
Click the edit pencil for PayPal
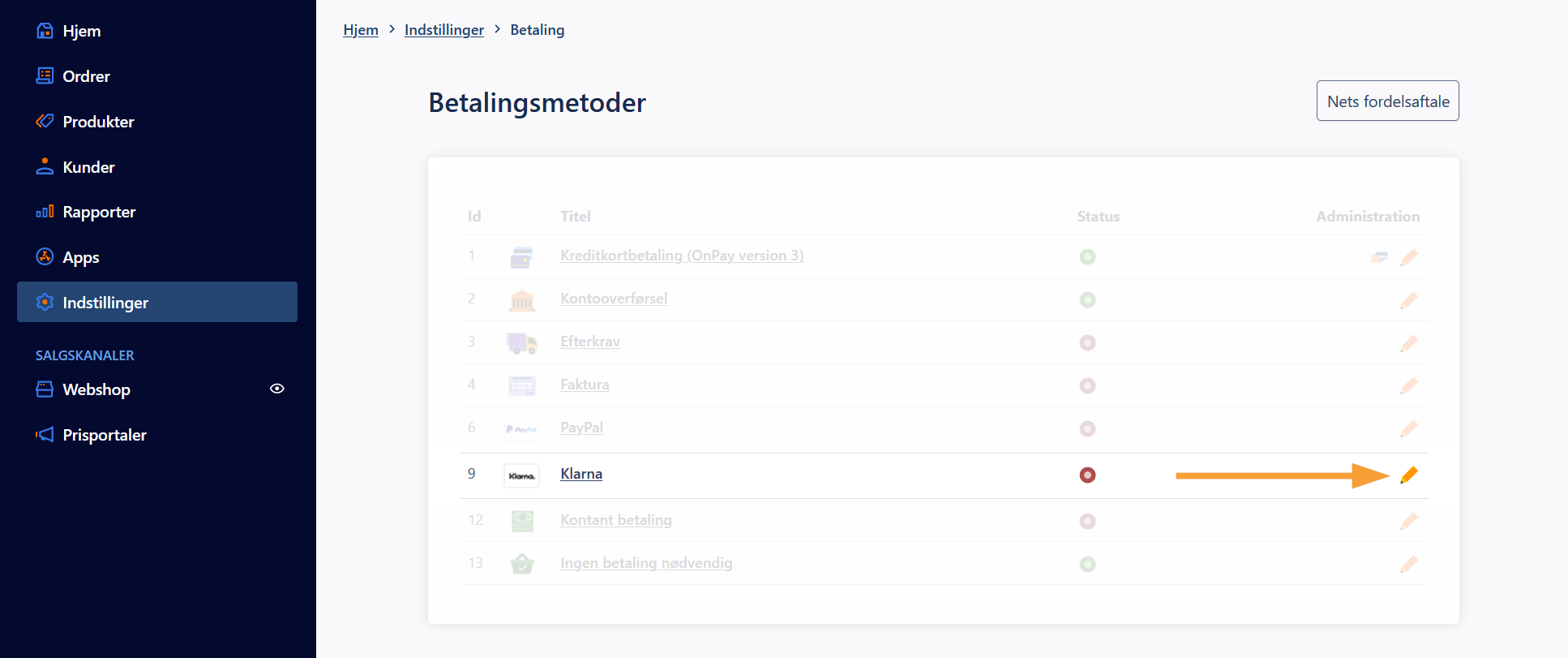click(x=1409, y=428)
